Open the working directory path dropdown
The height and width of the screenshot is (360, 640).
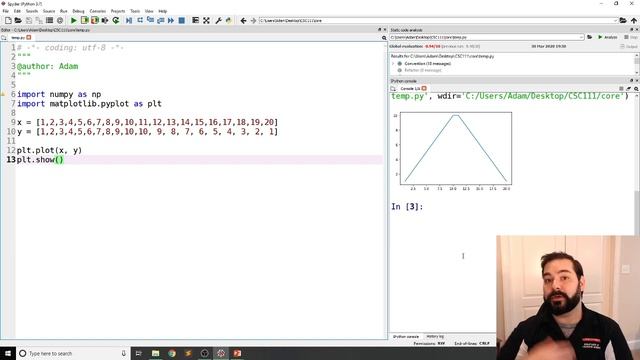tap(615, 20)
